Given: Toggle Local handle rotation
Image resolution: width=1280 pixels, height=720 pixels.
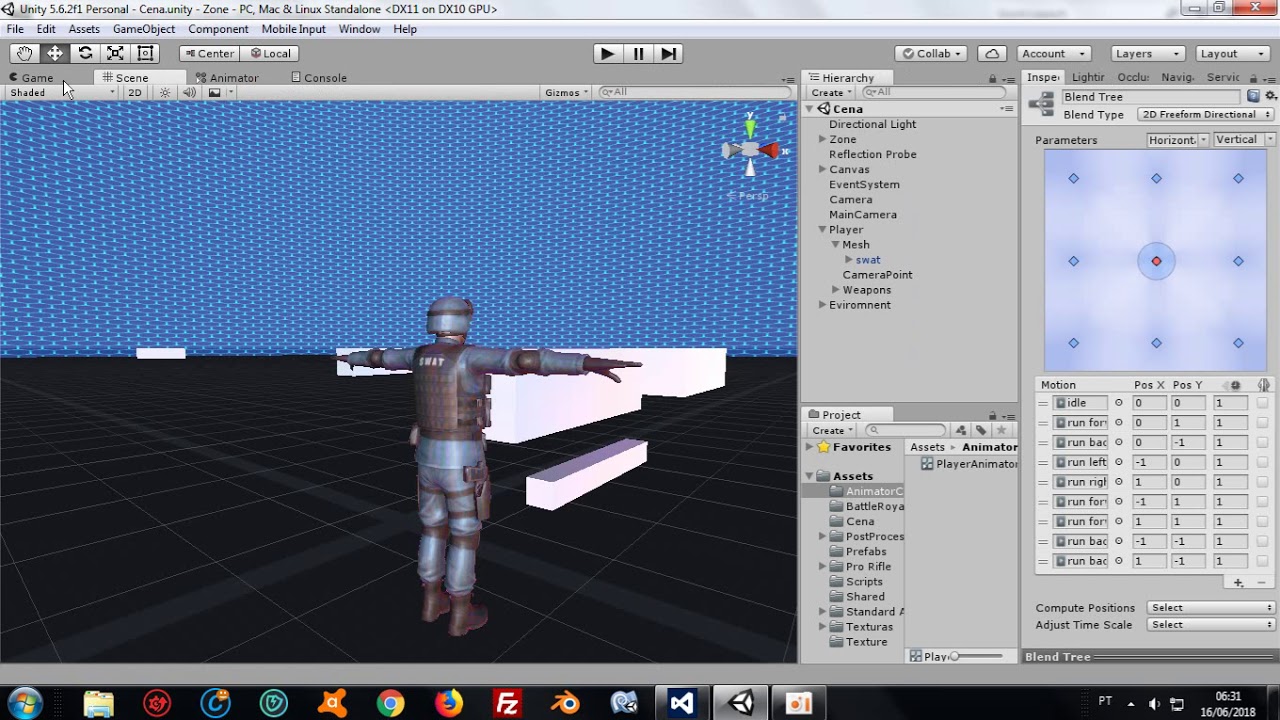Looking at the screenshot, I should click(x=271, y=54).
